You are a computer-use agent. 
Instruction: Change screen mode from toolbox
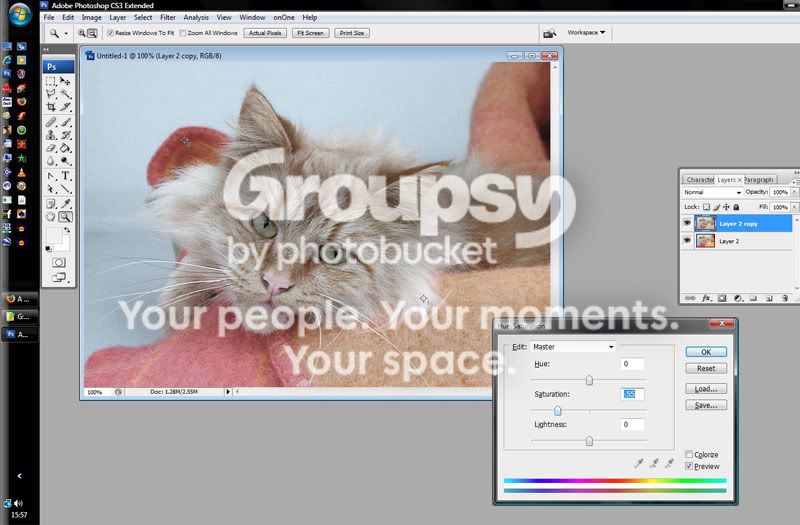pyautogui.click(x=59, y=278)
